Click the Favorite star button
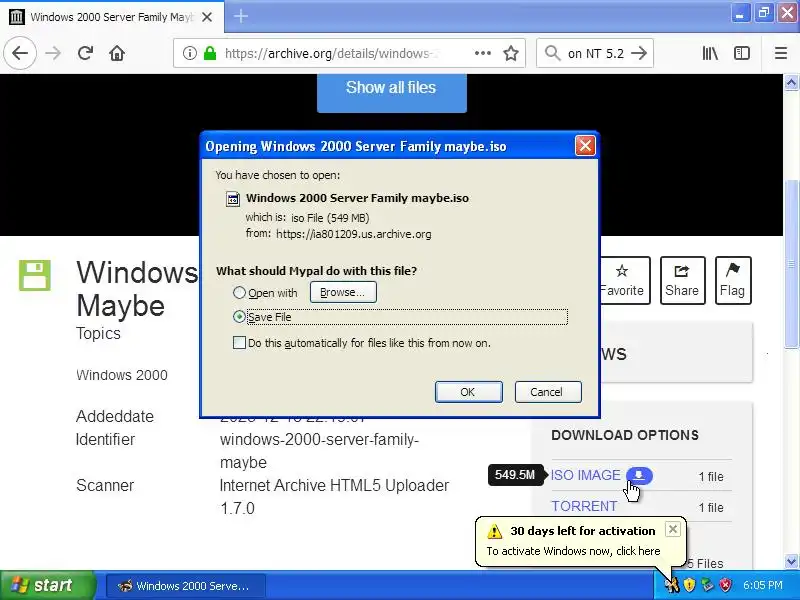Image resolution: width=800 pixels, height=600 pixels. 625,281
